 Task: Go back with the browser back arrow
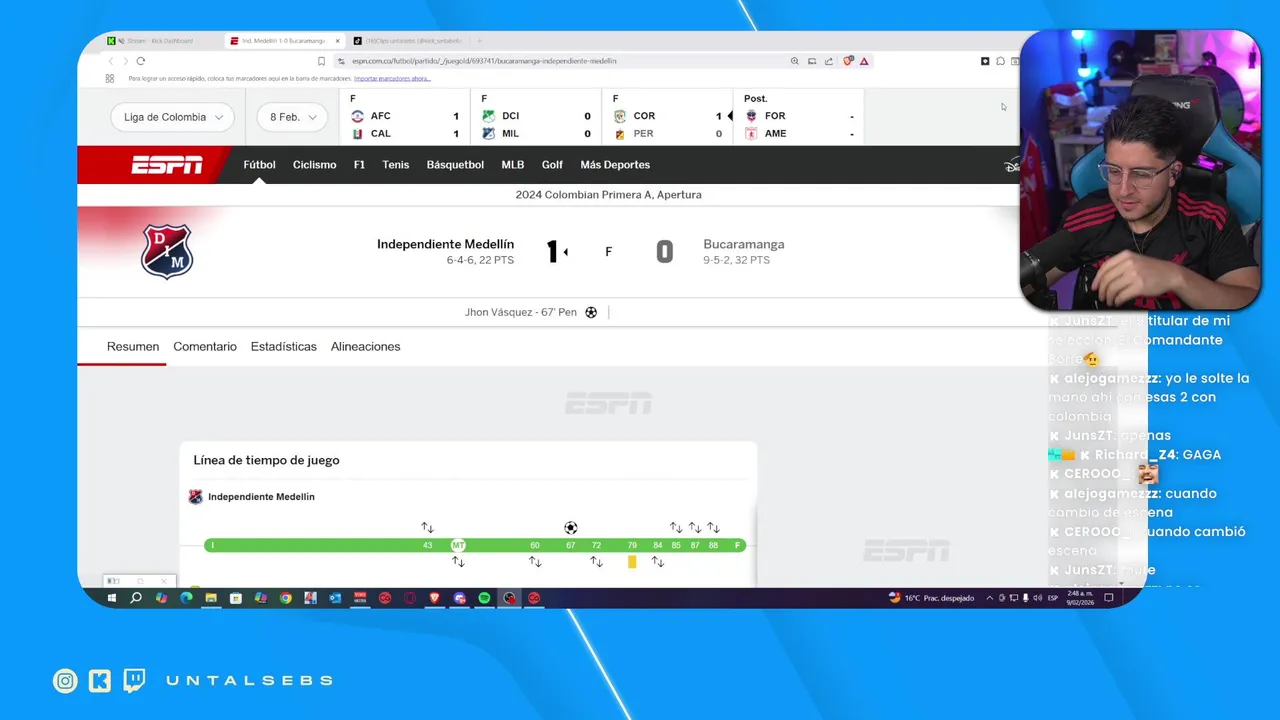pyautogui.click(x=111, y=61)
